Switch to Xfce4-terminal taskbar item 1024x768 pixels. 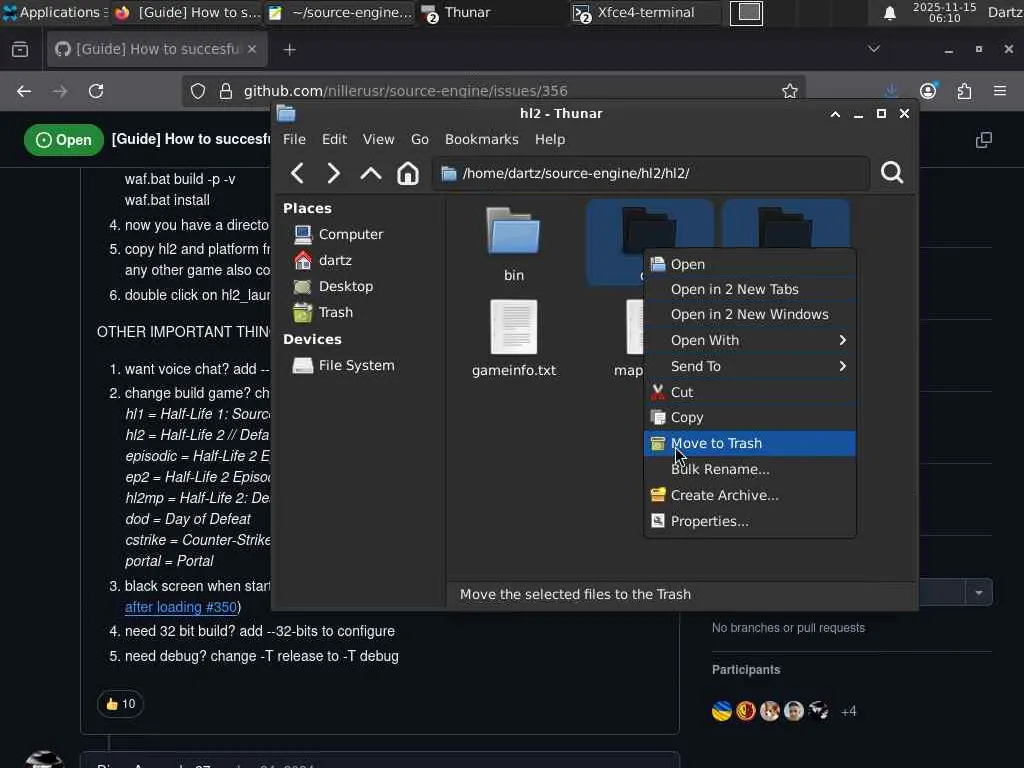[645, 12]
